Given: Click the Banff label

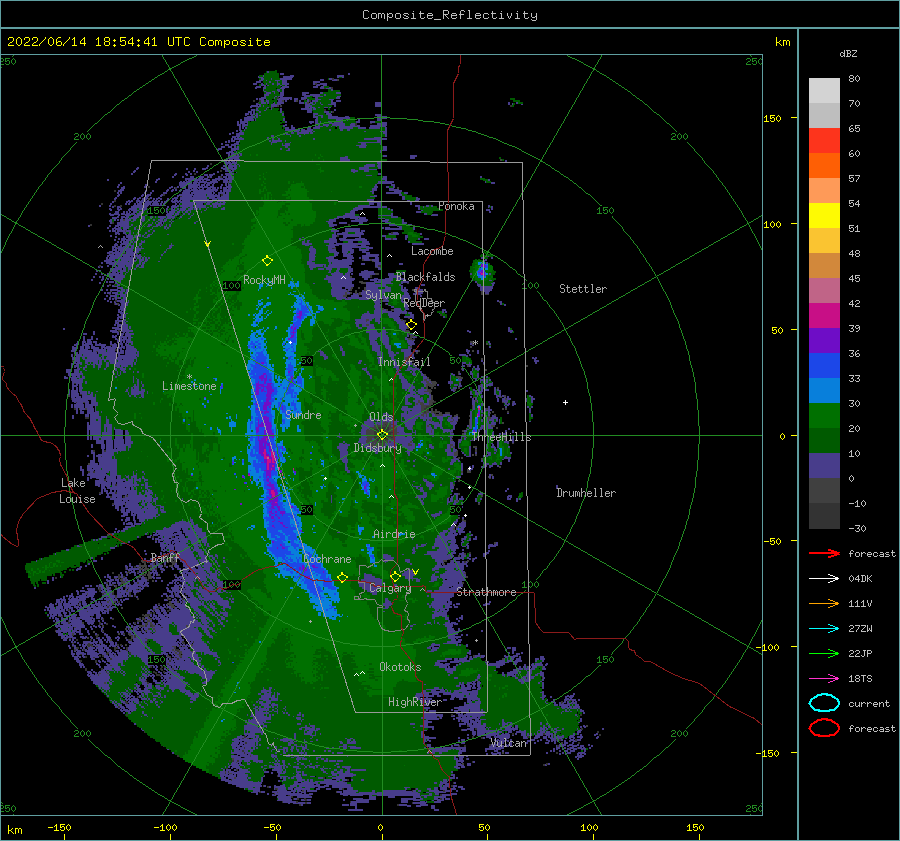Looking at the screenshot, I should click(165, 558).
